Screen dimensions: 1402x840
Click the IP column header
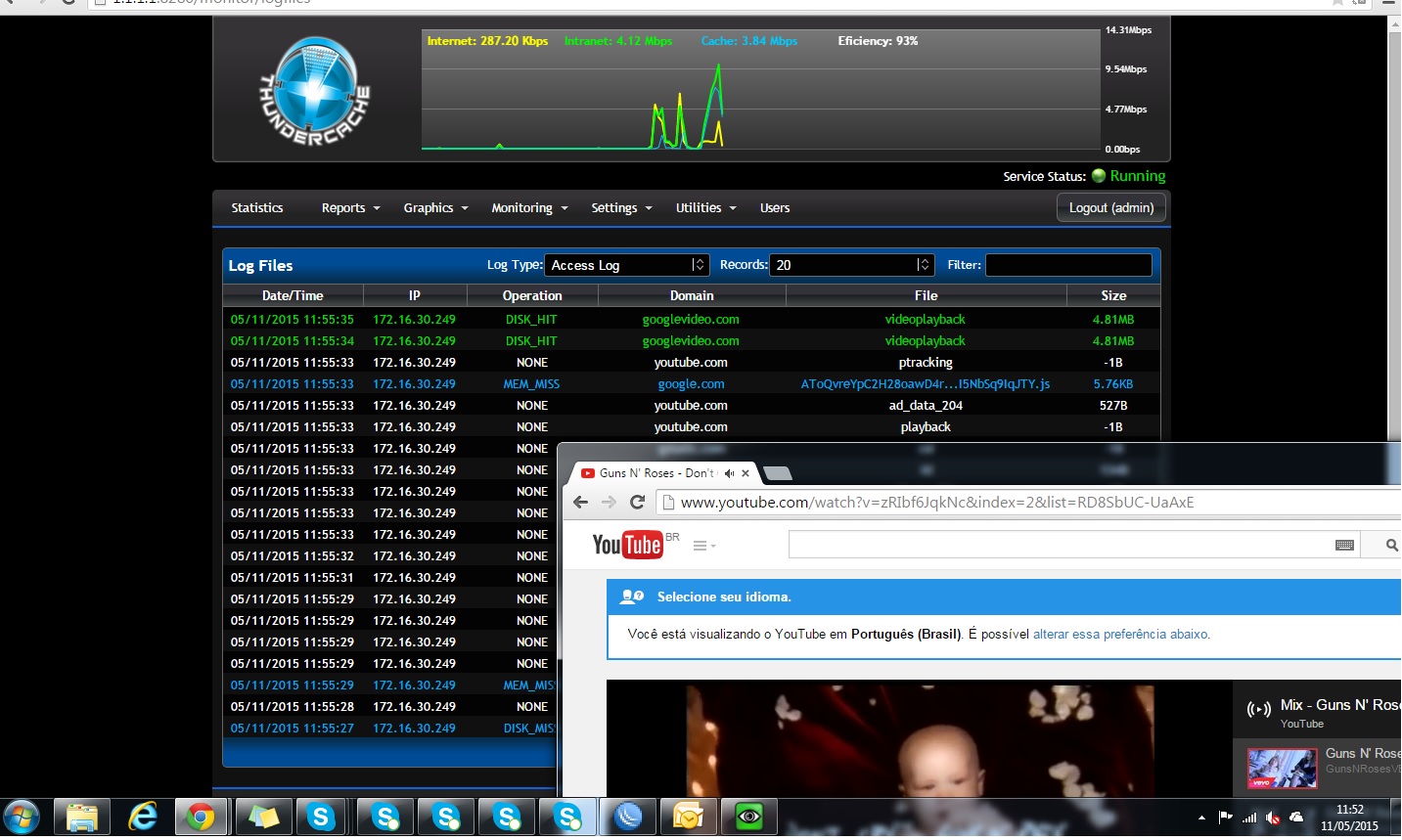point(415,295)
